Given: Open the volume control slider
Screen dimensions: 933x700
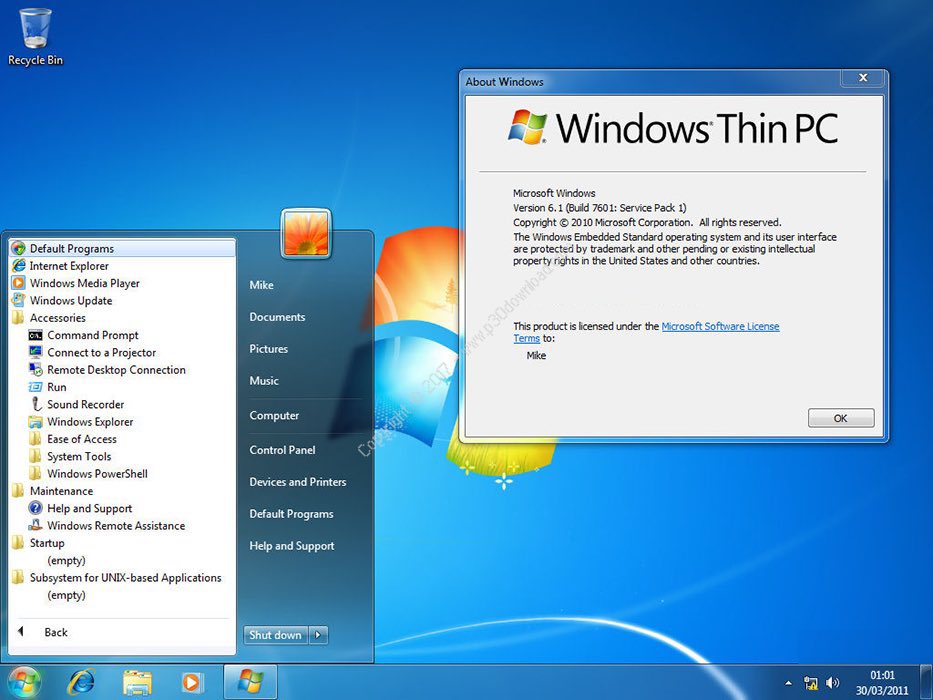Looking at the screenshot, I should (x=831, y=682).
